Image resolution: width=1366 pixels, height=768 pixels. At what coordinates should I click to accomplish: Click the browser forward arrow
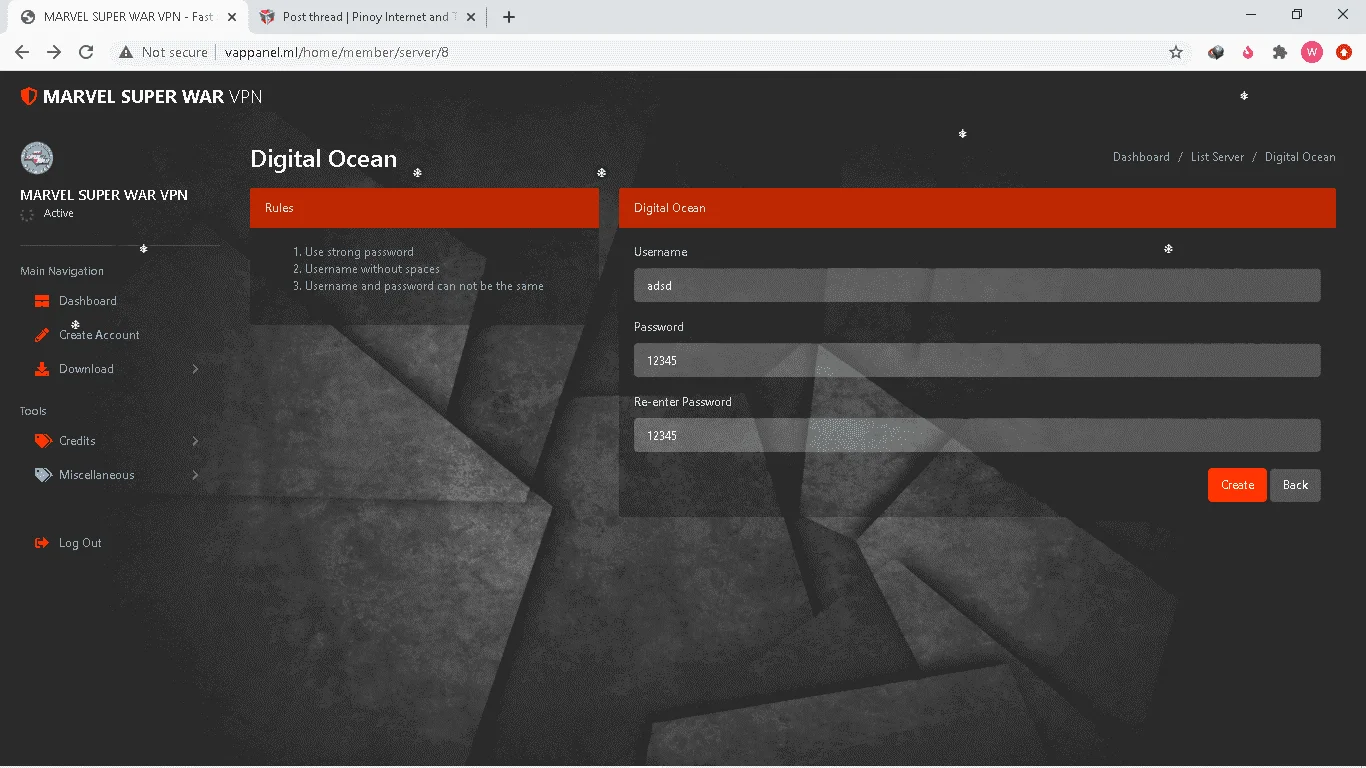(54, 52)
